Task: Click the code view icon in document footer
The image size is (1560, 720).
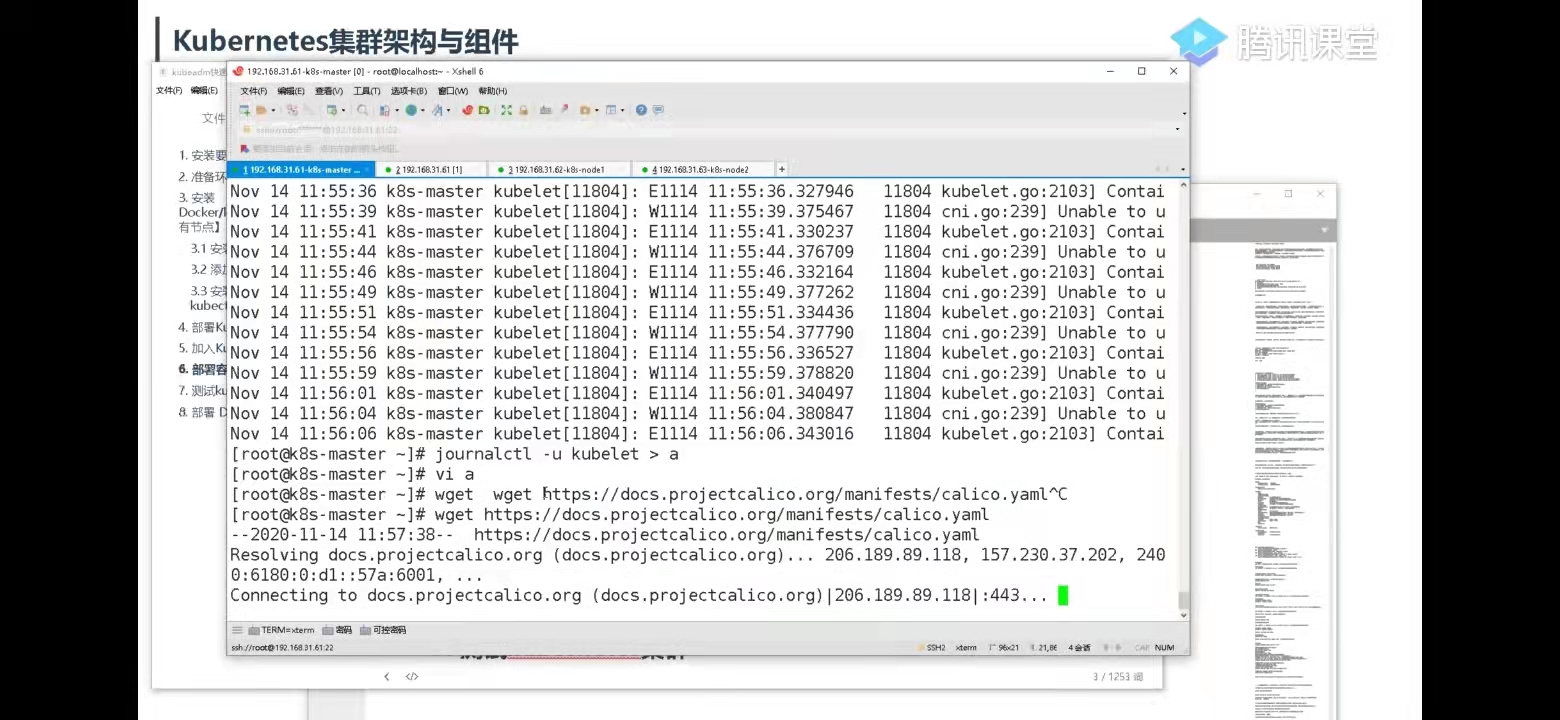Action: click(x=411, y=677)
